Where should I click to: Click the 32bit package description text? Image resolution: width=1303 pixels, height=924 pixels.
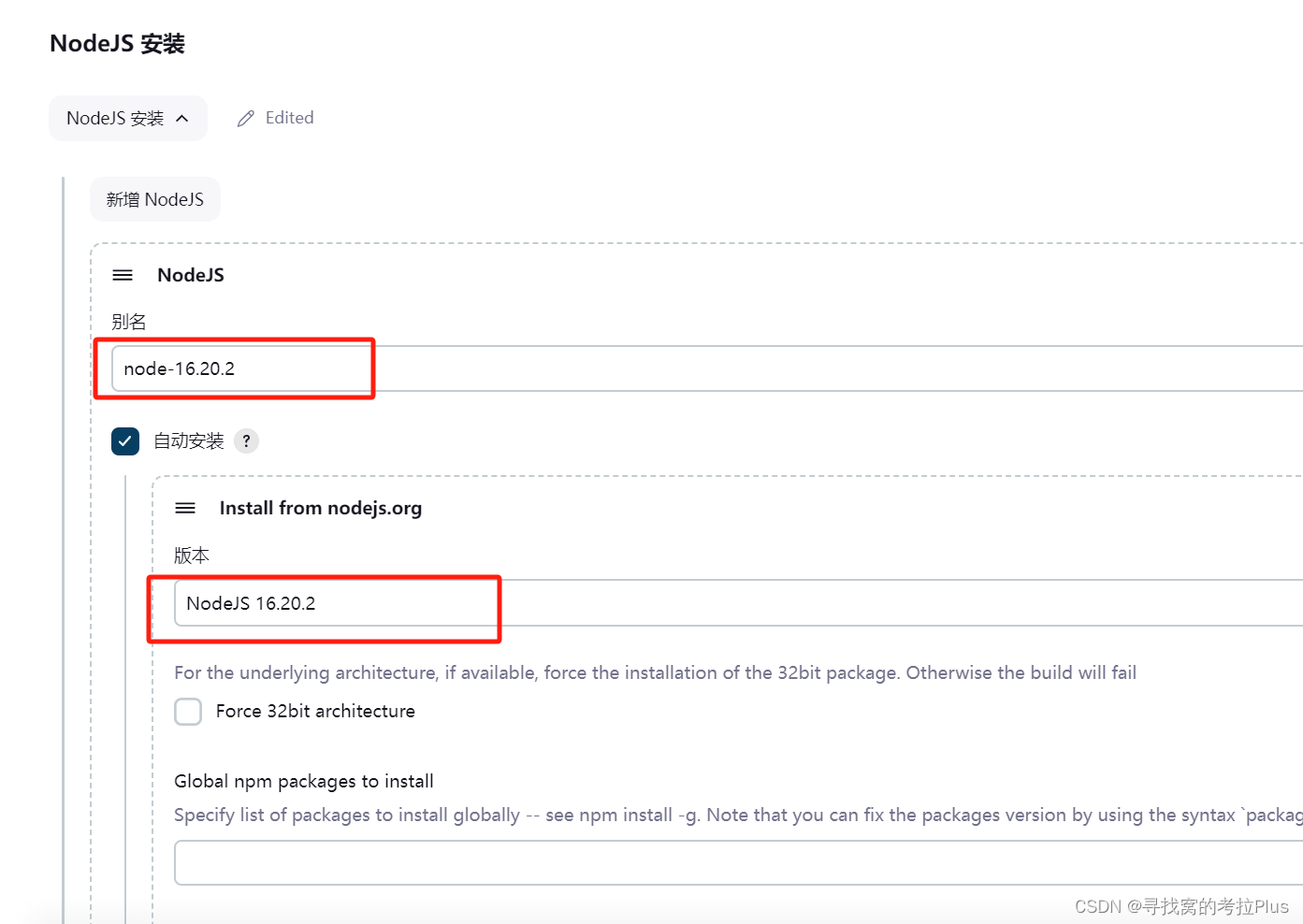(x=655, y=672)
